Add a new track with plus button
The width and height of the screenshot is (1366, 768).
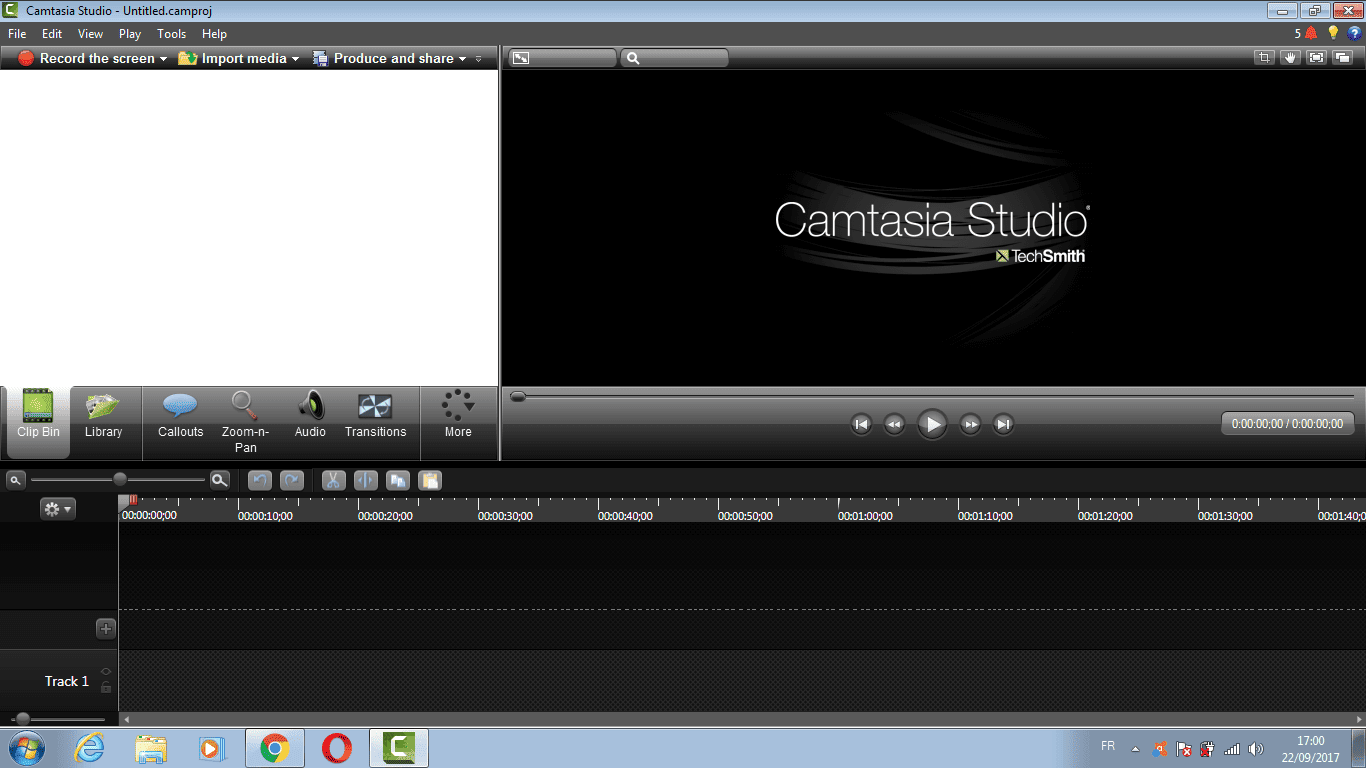(106, 629)
